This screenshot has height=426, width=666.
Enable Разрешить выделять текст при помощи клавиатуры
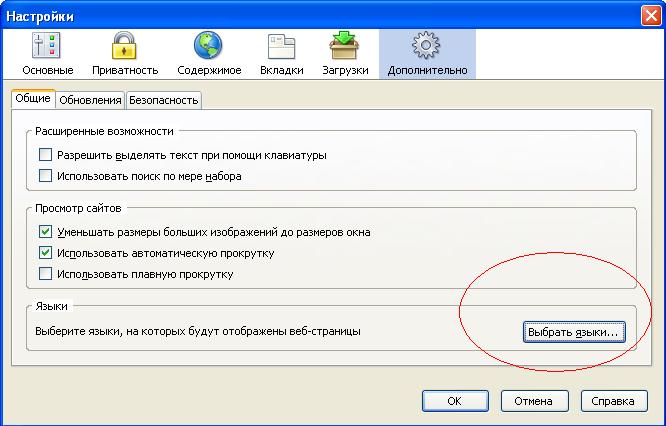coord(45,155)
